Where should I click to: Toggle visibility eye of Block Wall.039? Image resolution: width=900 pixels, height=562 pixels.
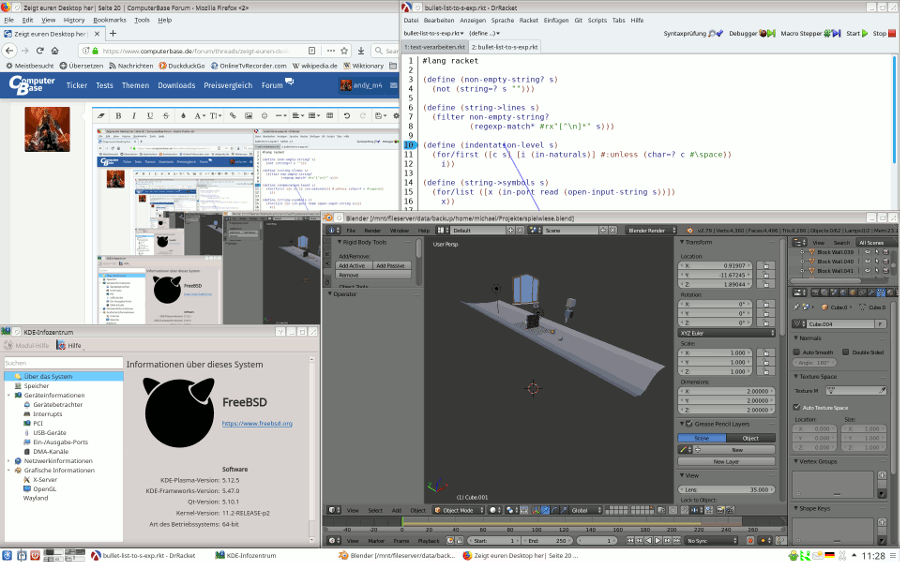[868, 252]
